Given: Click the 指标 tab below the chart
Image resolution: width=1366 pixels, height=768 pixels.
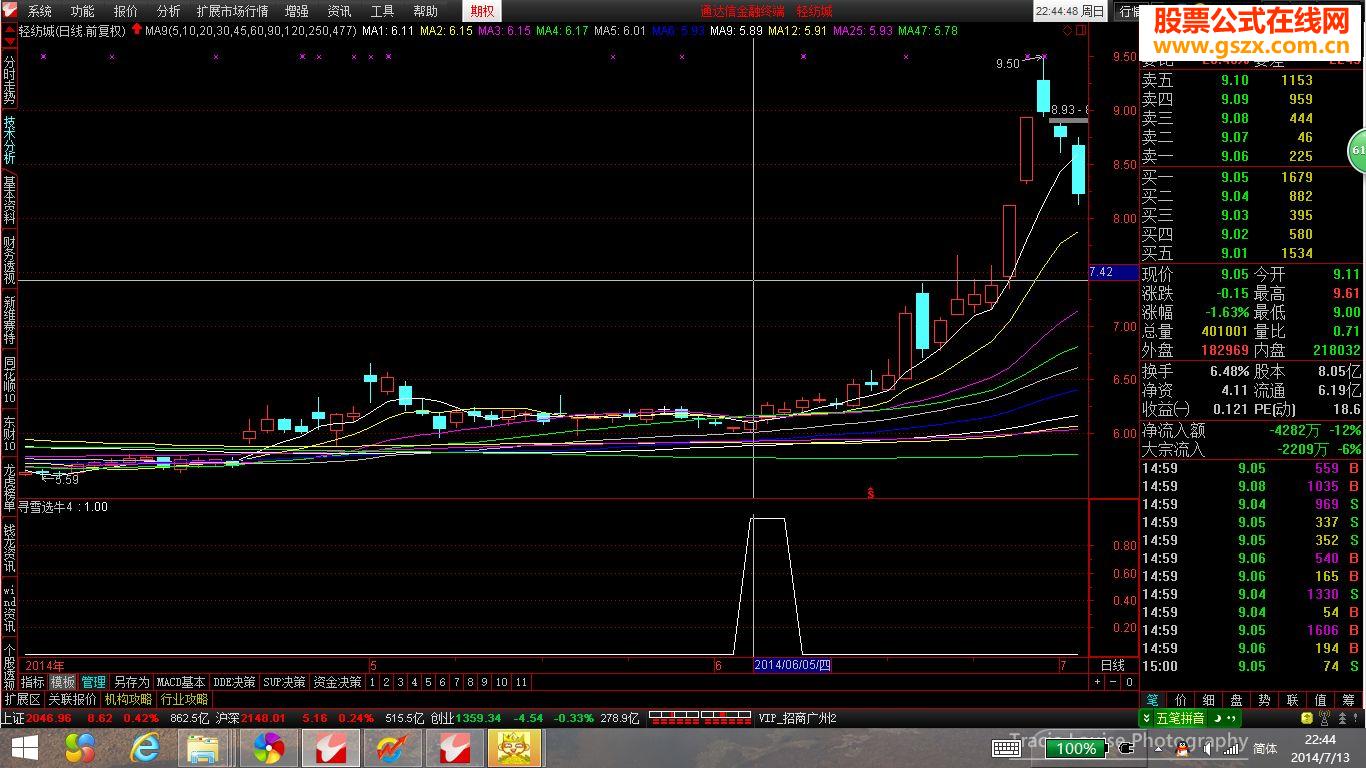Looking at the screenshot, I should tap(33, 682).
